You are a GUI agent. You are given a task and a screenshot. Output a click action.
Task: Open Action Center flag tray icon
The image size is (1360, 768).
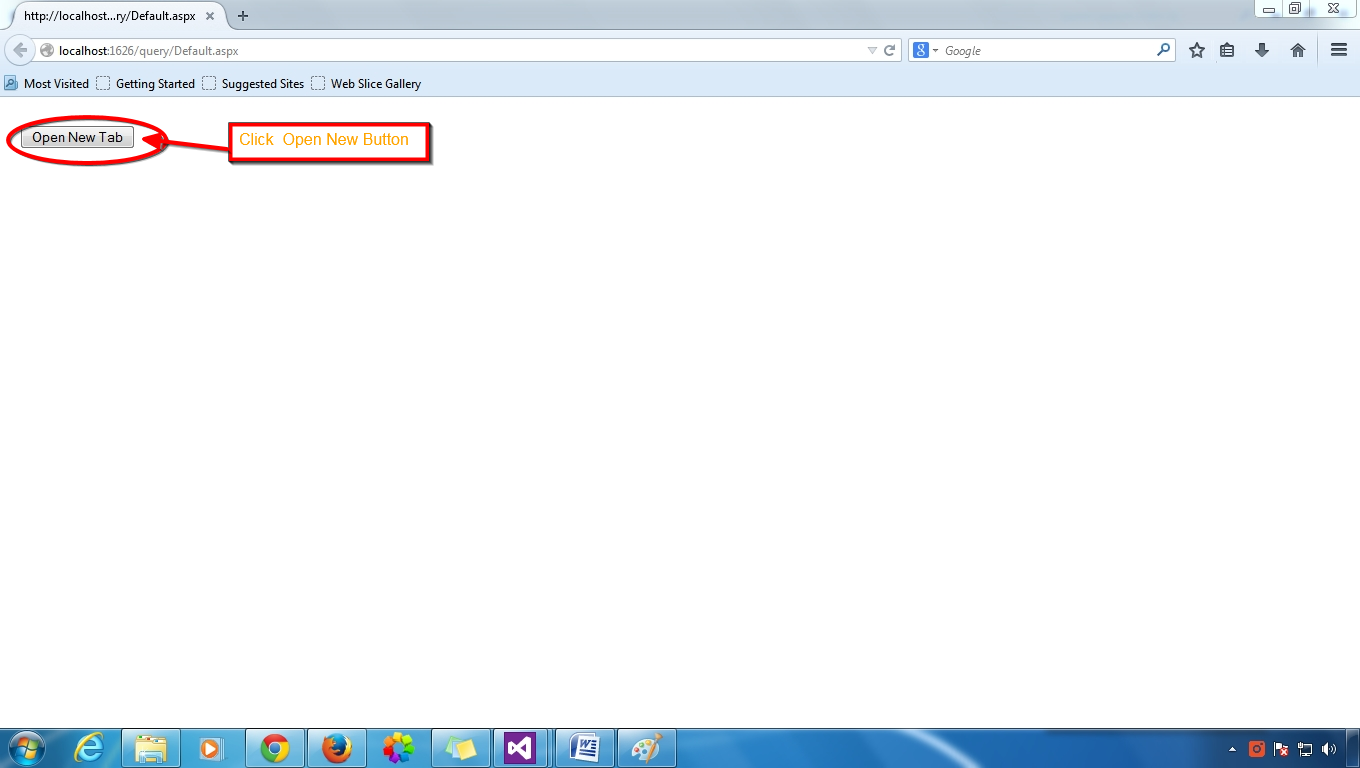pyautogui.click(x=1281, y=749)
